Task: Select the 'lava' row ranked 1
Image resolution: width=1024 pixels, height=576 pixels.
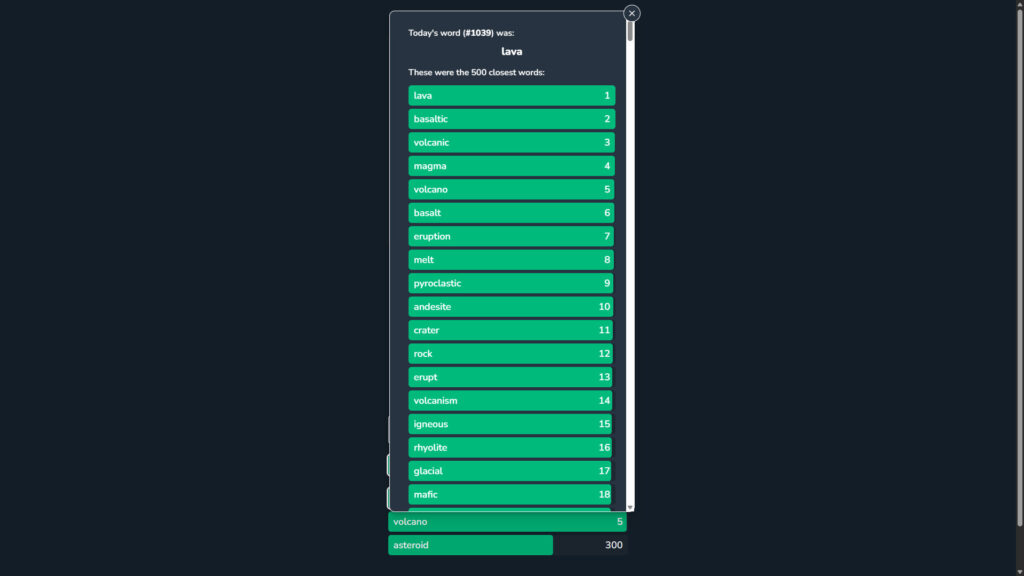Action: [511, 96]
